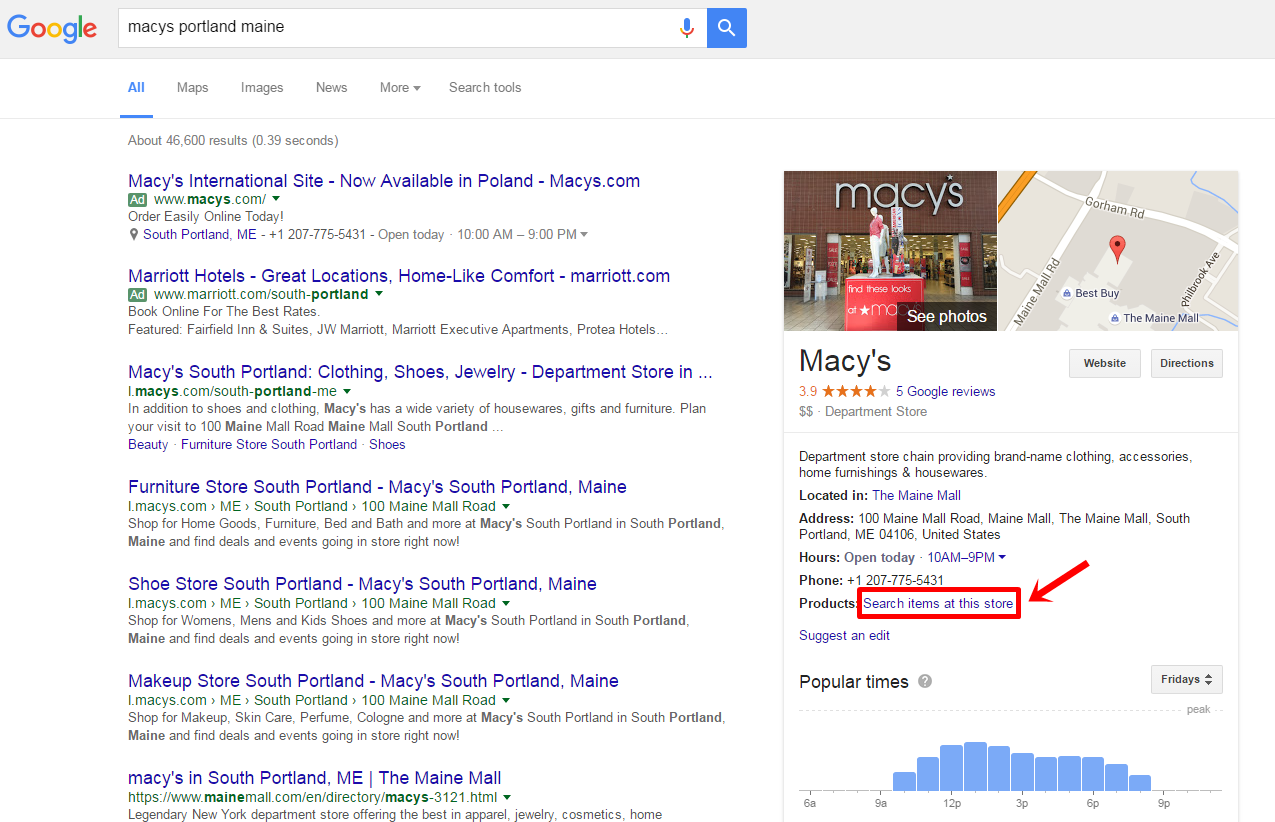Click the Shoes sitelink
The width and height of the screenshot is (1275, 822).
387,444
